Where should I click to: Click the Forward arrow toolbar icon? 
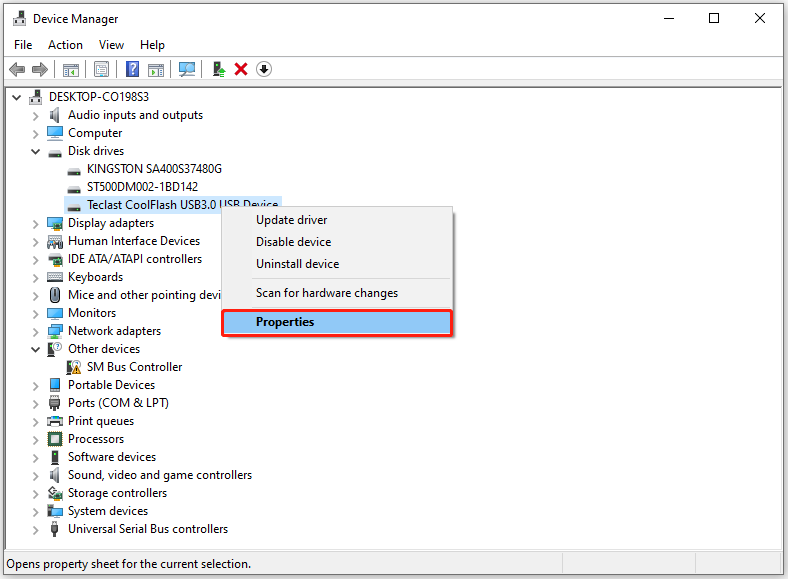tap(40, 69)
